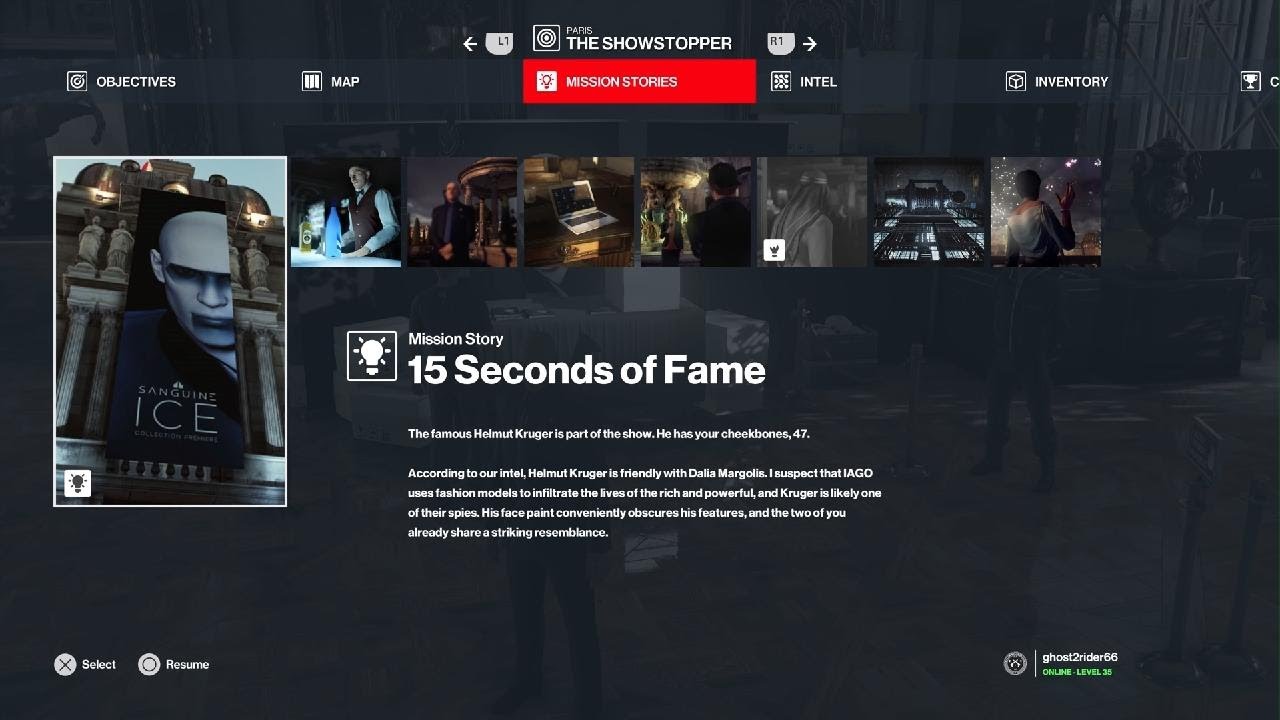The width and height of the screenshot is (1280, 720).
Task: Click the 15 Seconds of Fame title
Action: coord(587,371)
